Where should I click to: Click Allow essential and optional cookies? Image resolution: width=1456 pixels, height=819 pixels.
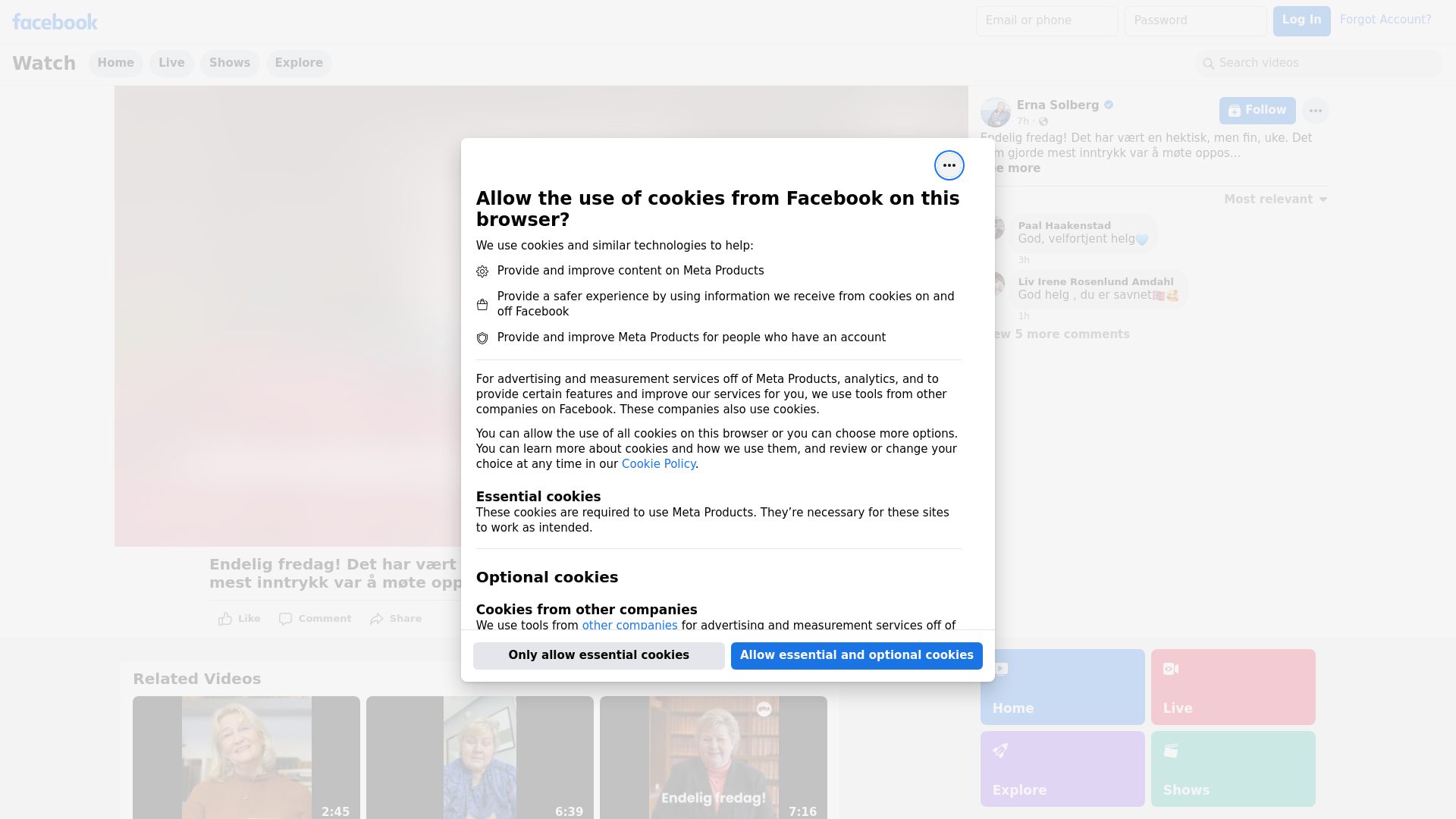click(x=857, y=656)
